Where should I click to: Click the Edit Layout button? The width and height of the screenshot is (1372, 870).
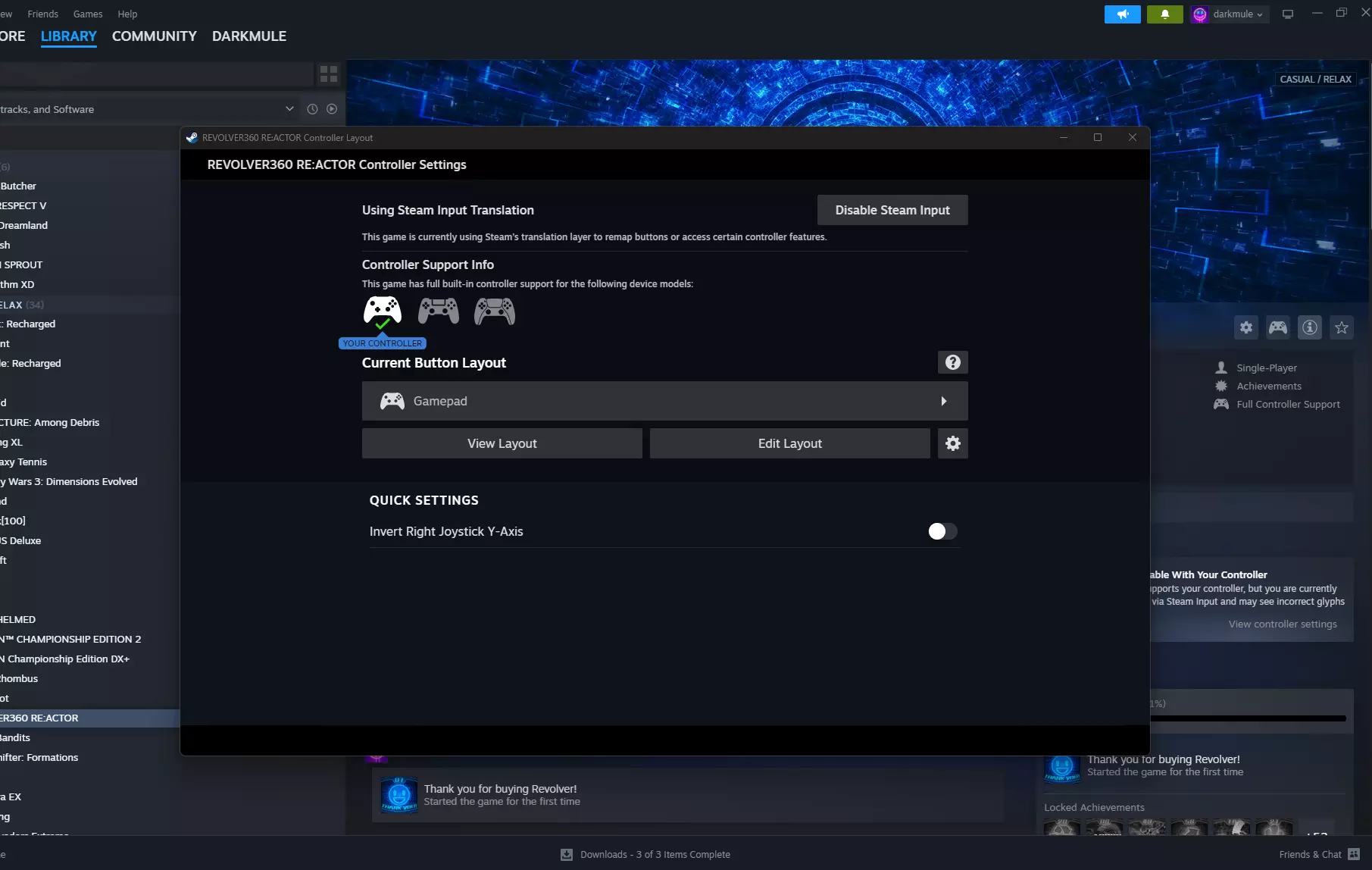(790, 443)
